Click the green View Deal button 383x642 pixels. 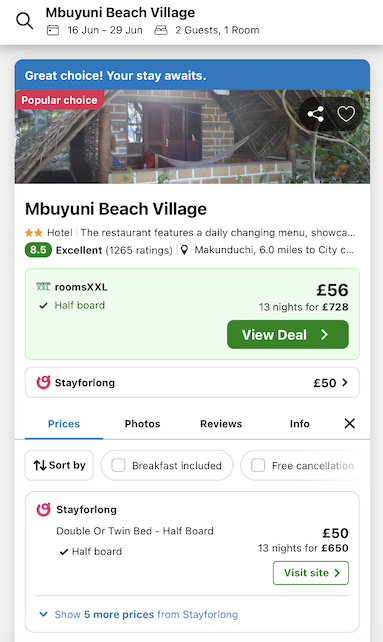[x=288, y=335]
